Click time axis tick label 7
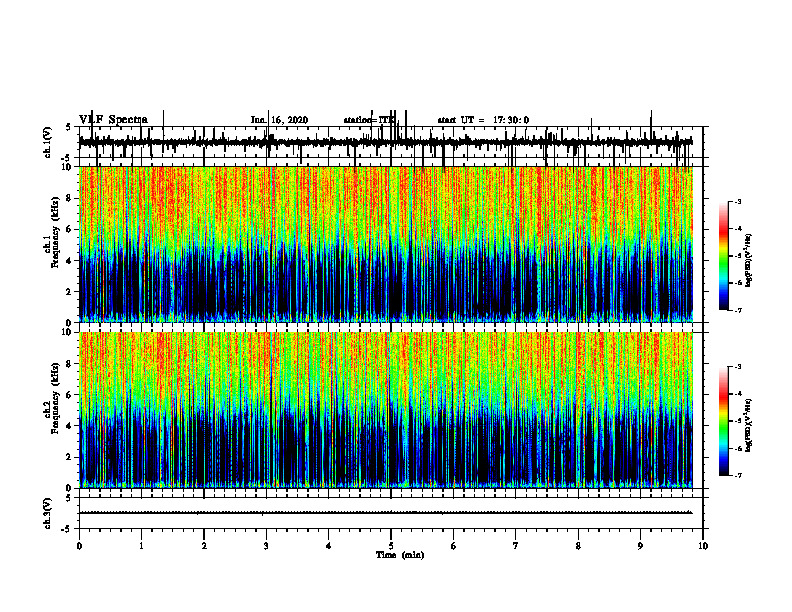792x612 pixels. tap(516, 546)
